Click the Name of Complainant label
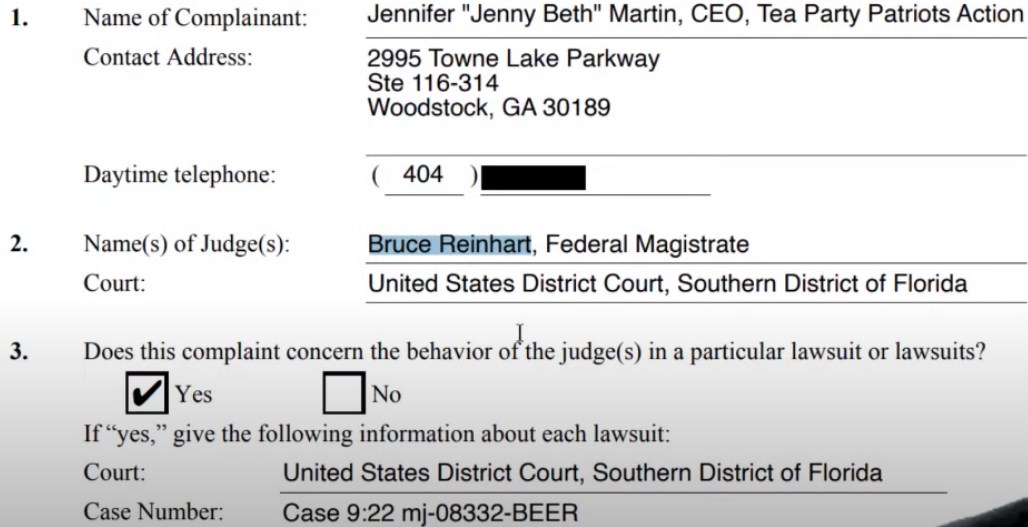Image resolution: width=1028 pixels, height=527 pixels. tap(195, 17)
